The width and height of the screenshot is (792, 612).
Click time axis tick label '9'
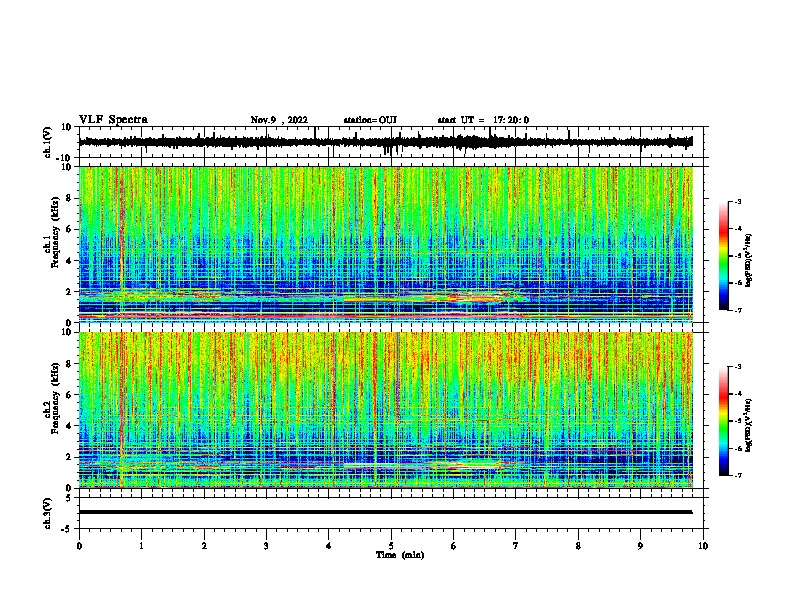[640, 546]
